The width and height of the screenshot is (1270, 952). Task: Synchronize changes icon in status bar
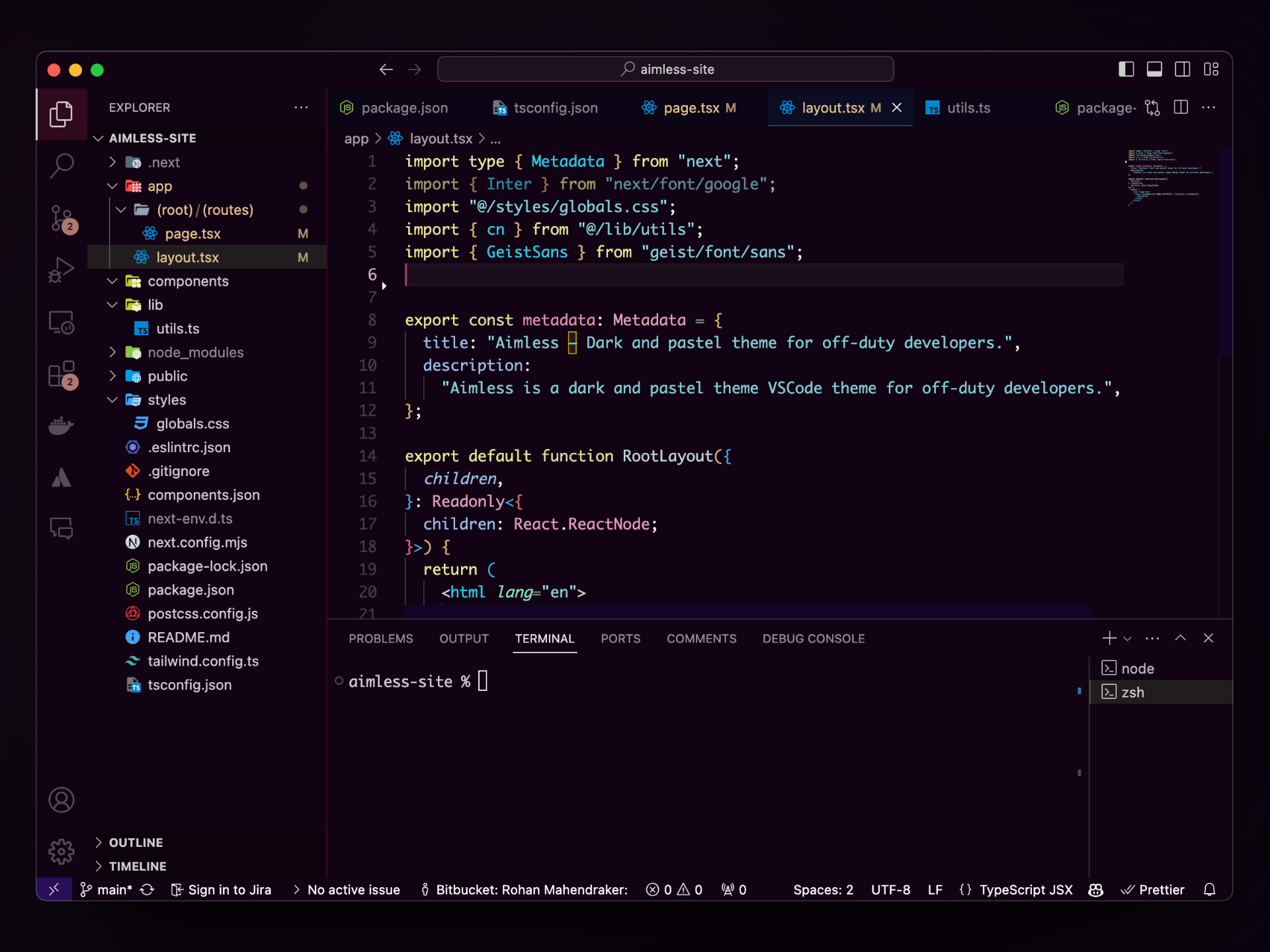(x=147, y=890)
